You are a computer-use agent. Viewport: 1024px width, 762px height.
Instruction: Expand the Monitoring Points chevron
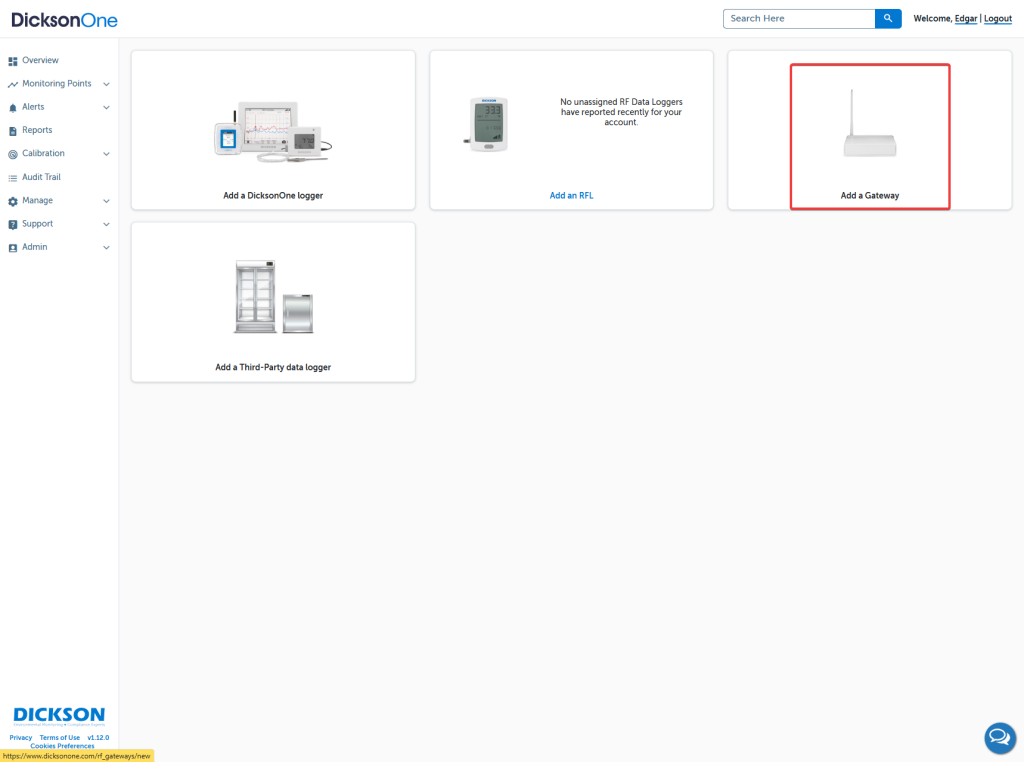[106, 85]
